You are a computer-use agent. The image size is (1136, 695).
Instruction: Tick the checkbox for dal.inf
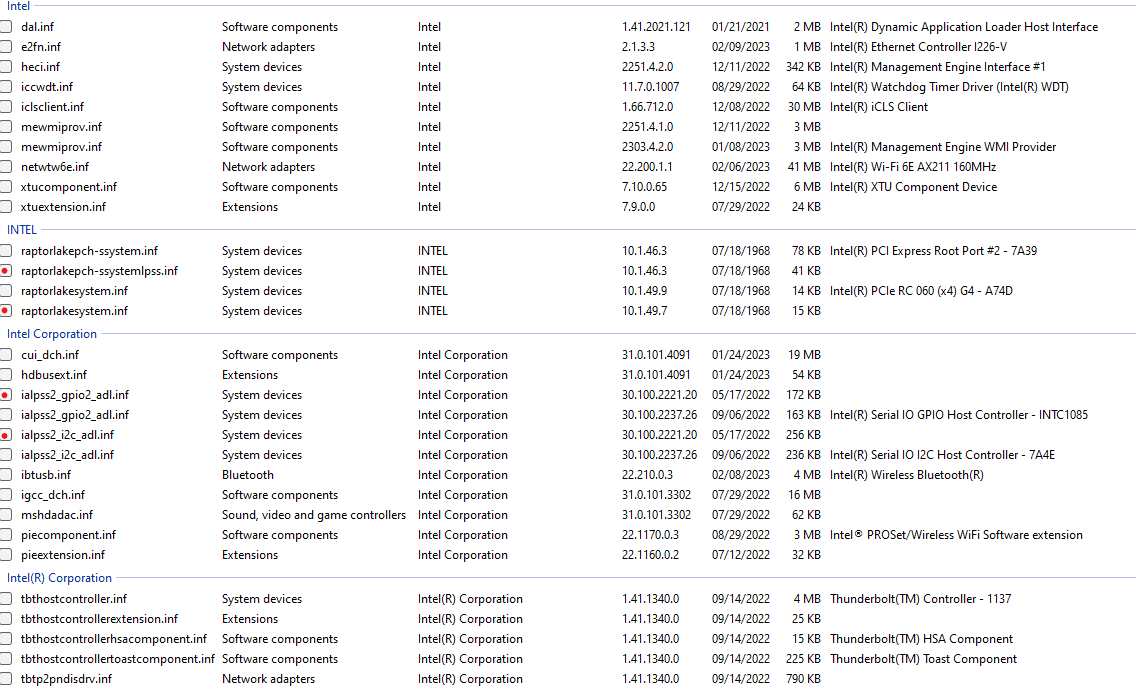click(x=6, y=27)
